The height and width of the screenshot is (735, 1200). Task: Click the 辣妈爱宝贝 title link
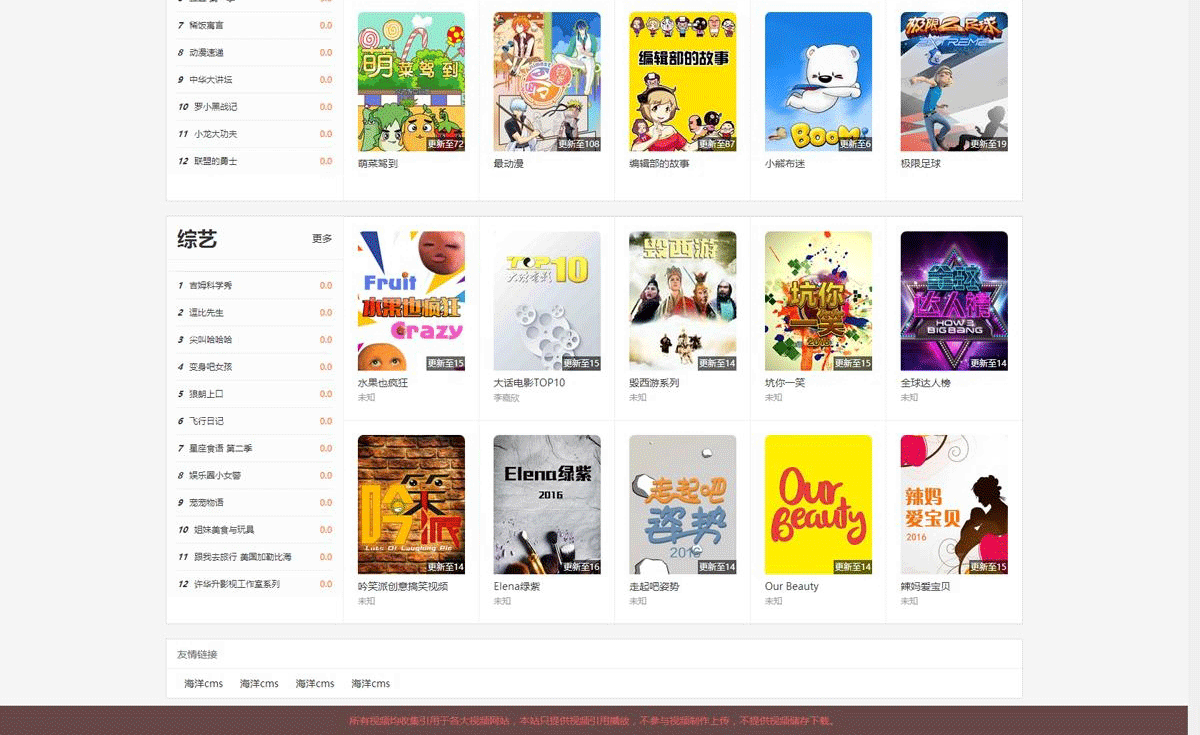coord(926,586)
